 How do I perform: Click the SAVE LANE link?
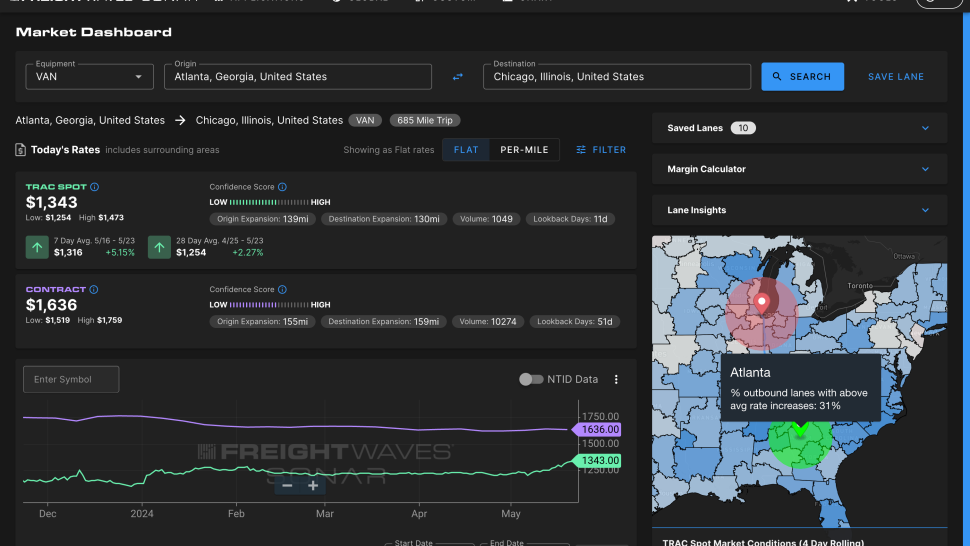point(896,77)
